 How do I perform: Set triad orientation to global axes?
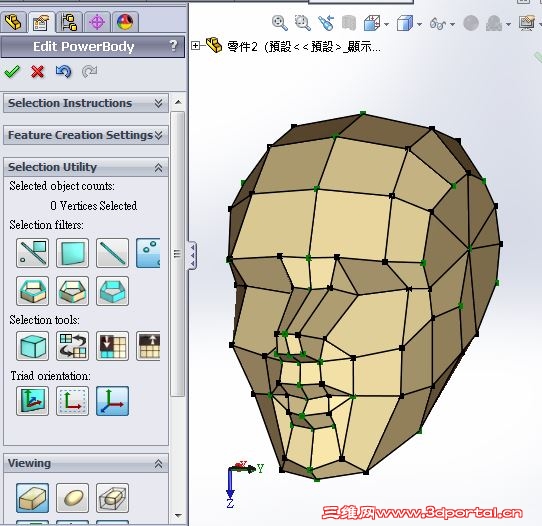click(x=113, y=401)
